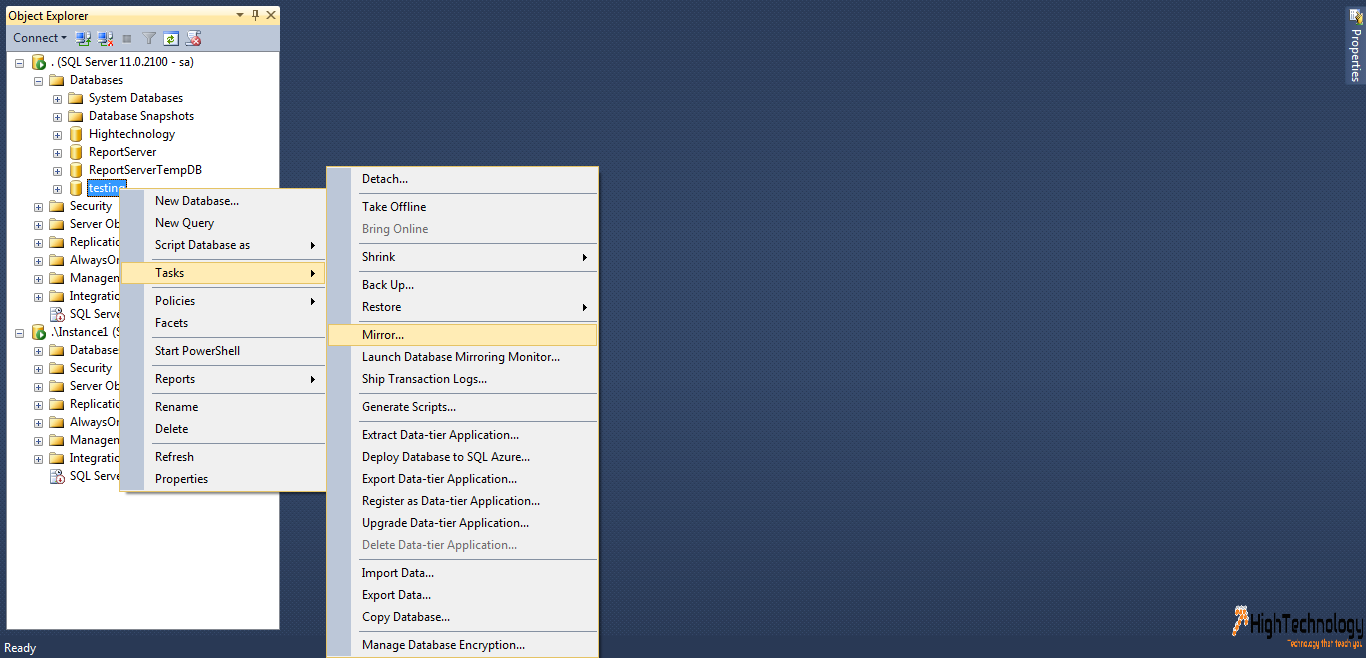Choose Deploy Database to SQL Azure...
This screenshot has height=658, width=1366.
(x=462, y=457)
